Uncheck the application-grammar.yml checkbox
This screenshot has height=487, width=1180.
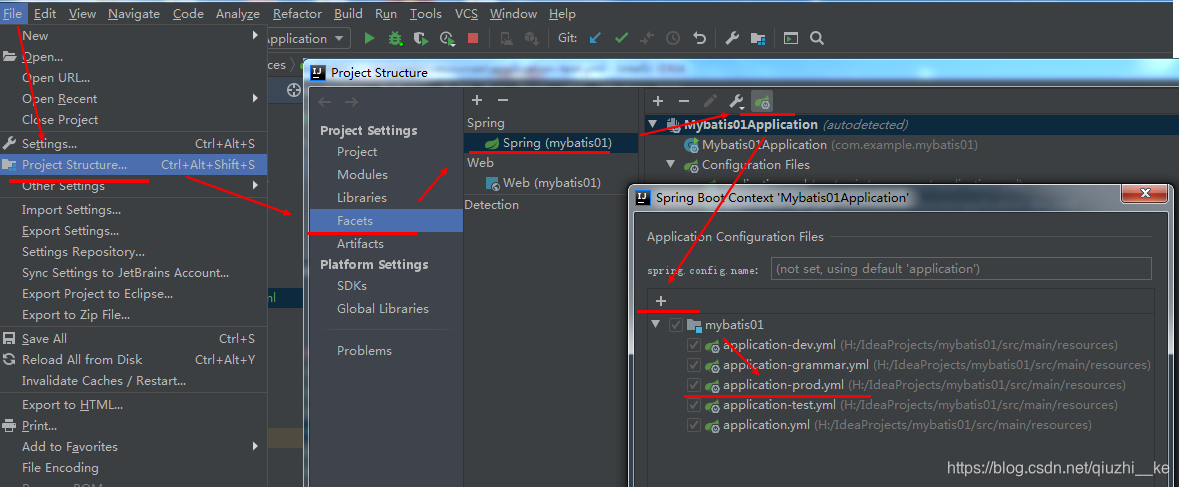[694, 365]
